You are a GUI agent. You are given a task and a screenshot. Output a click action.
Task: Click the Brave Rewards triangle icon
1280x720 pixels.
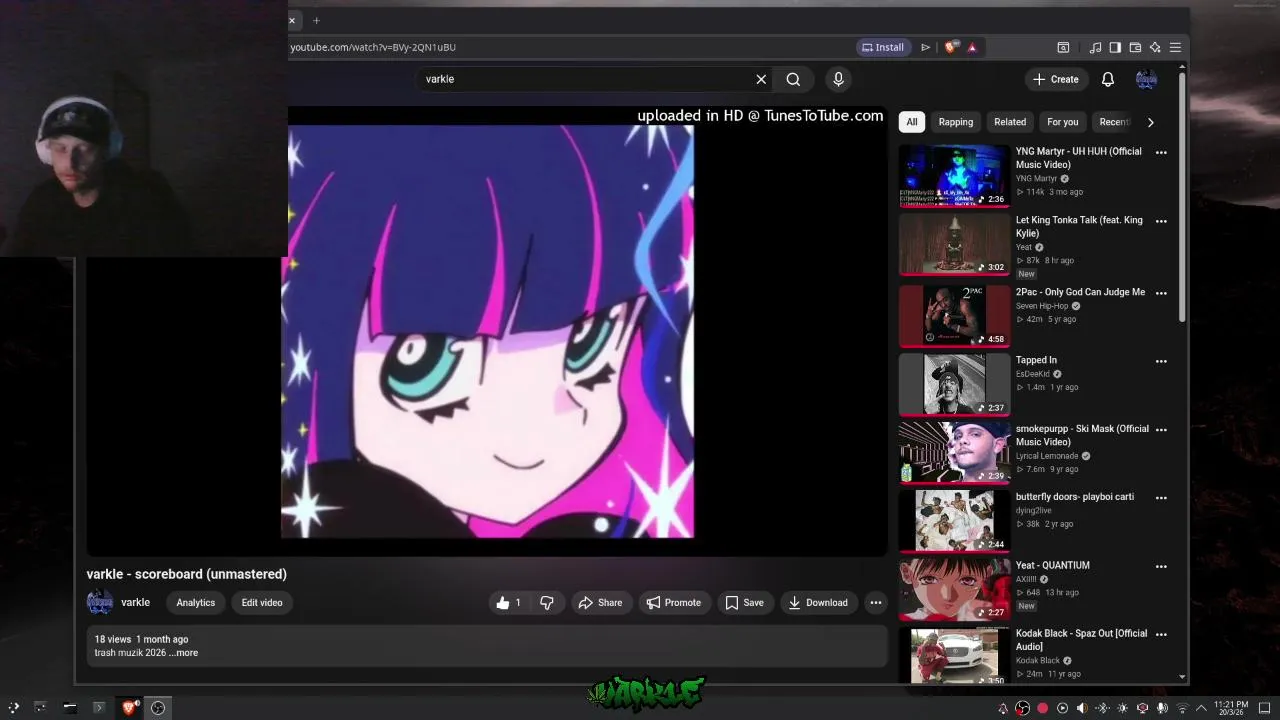pyautogui.click(x=972, y=47)
